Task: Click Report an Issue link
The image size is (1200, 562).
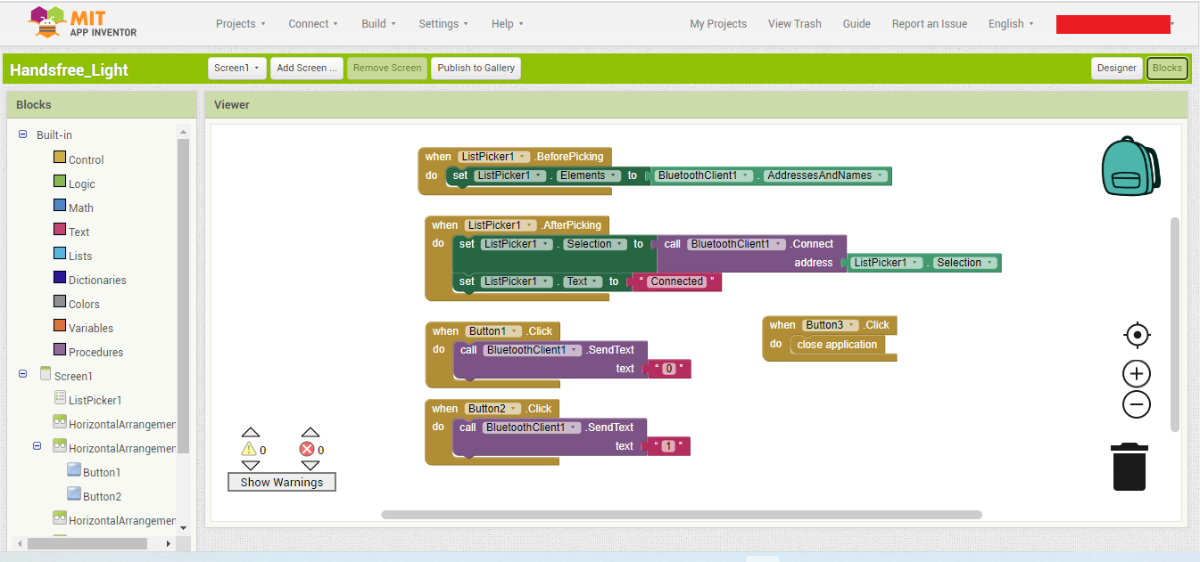Action: (x=929, y=24)
